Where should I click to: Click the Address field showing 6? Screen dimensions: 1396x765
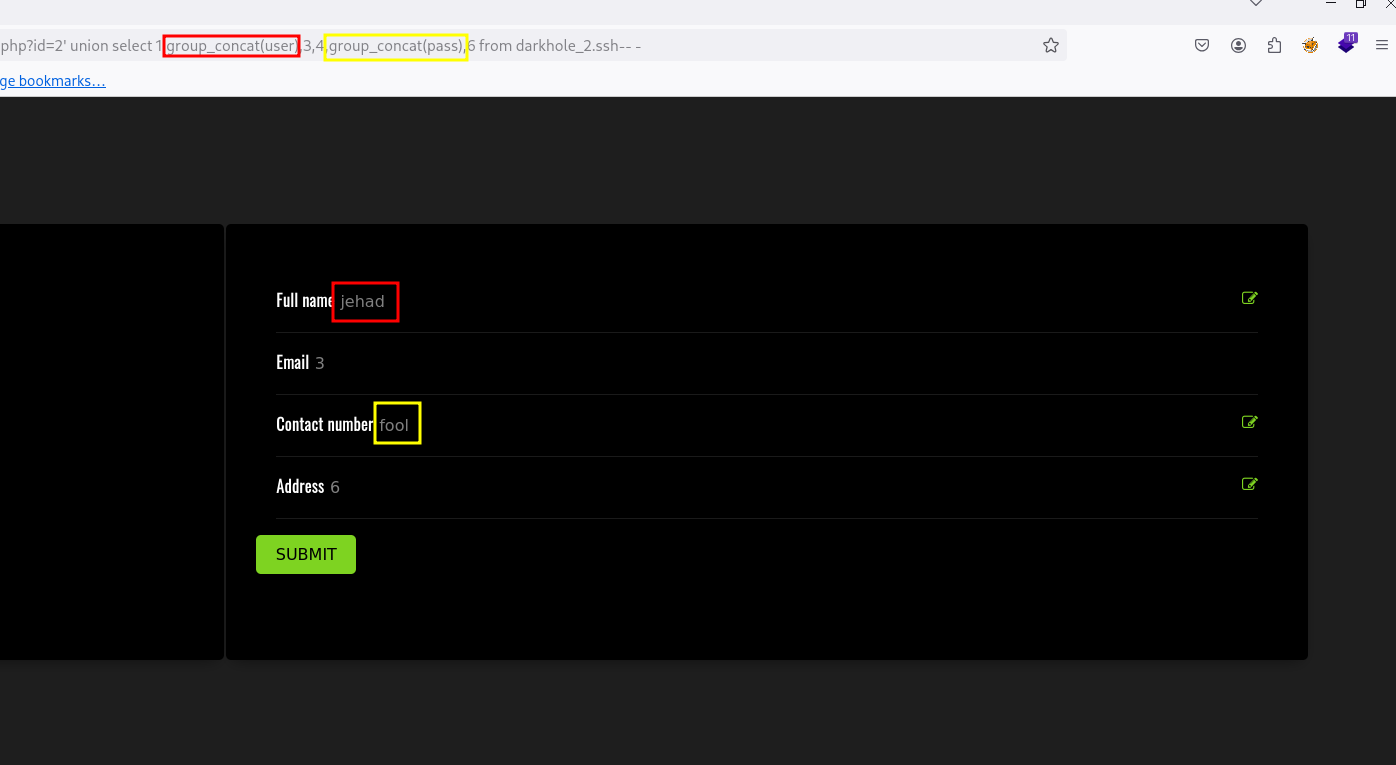335,487
